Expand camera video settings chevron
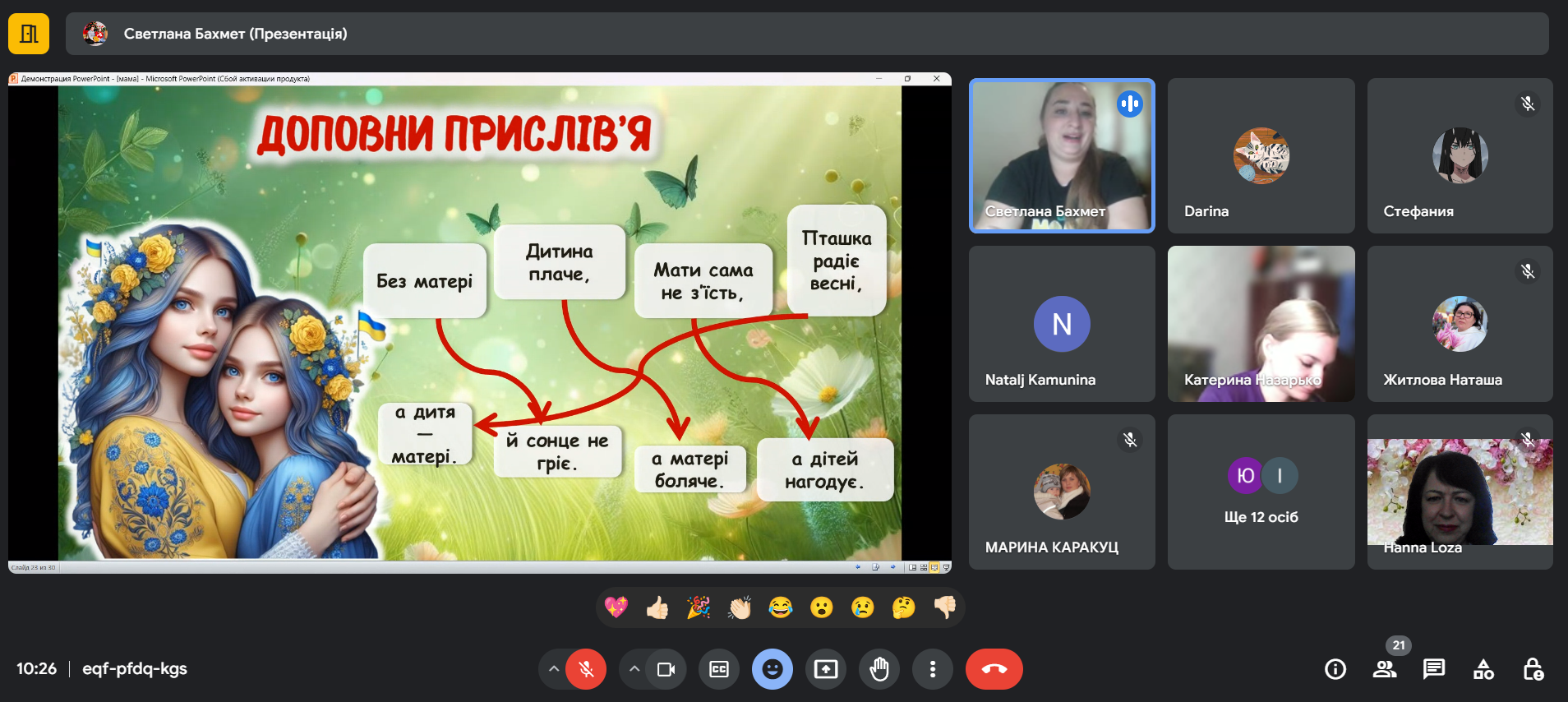This screenshot has width=1568, height=702. [x=634, y=669]
